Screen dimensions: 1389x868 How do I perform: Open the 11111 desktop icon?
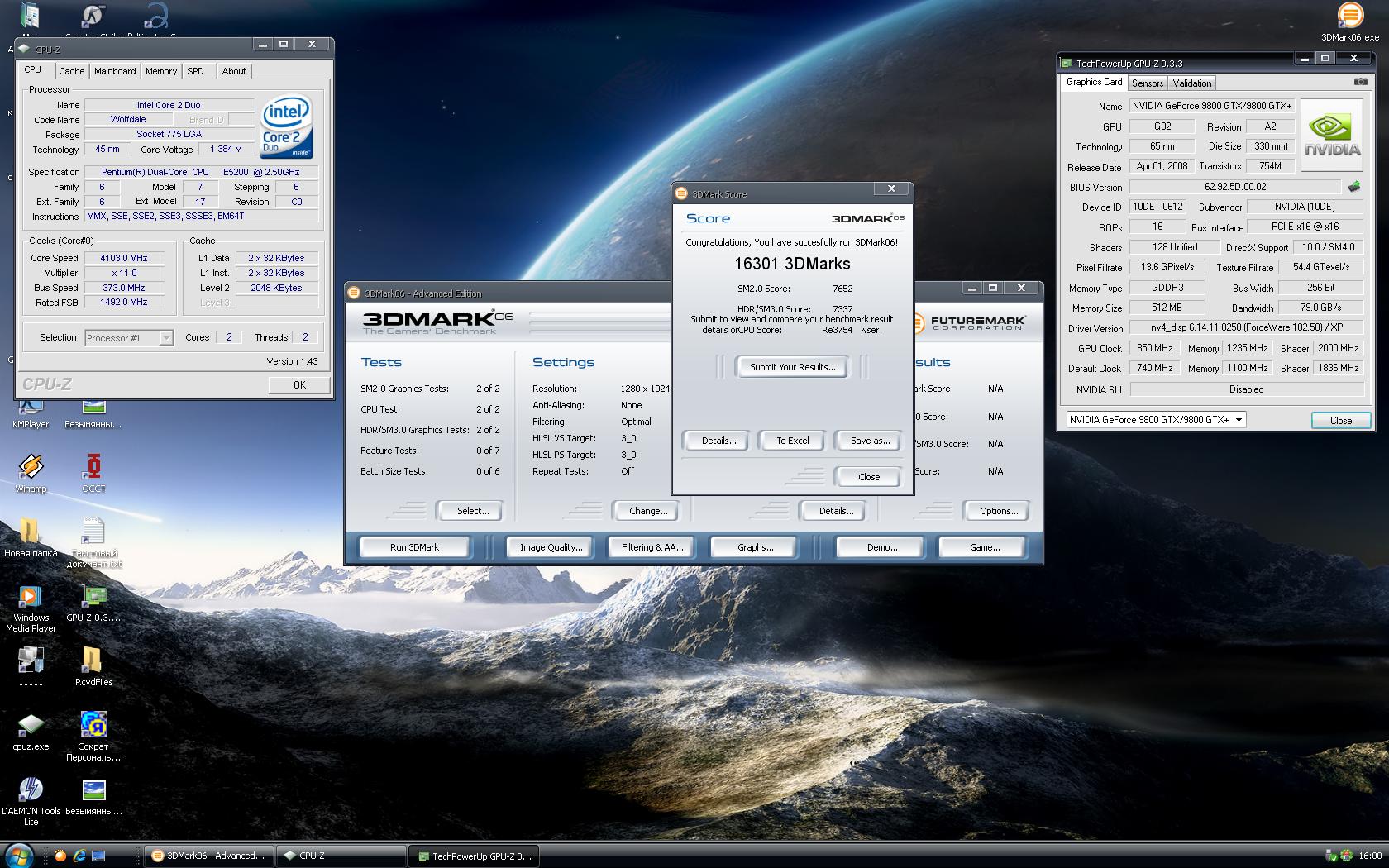[31, 667]
